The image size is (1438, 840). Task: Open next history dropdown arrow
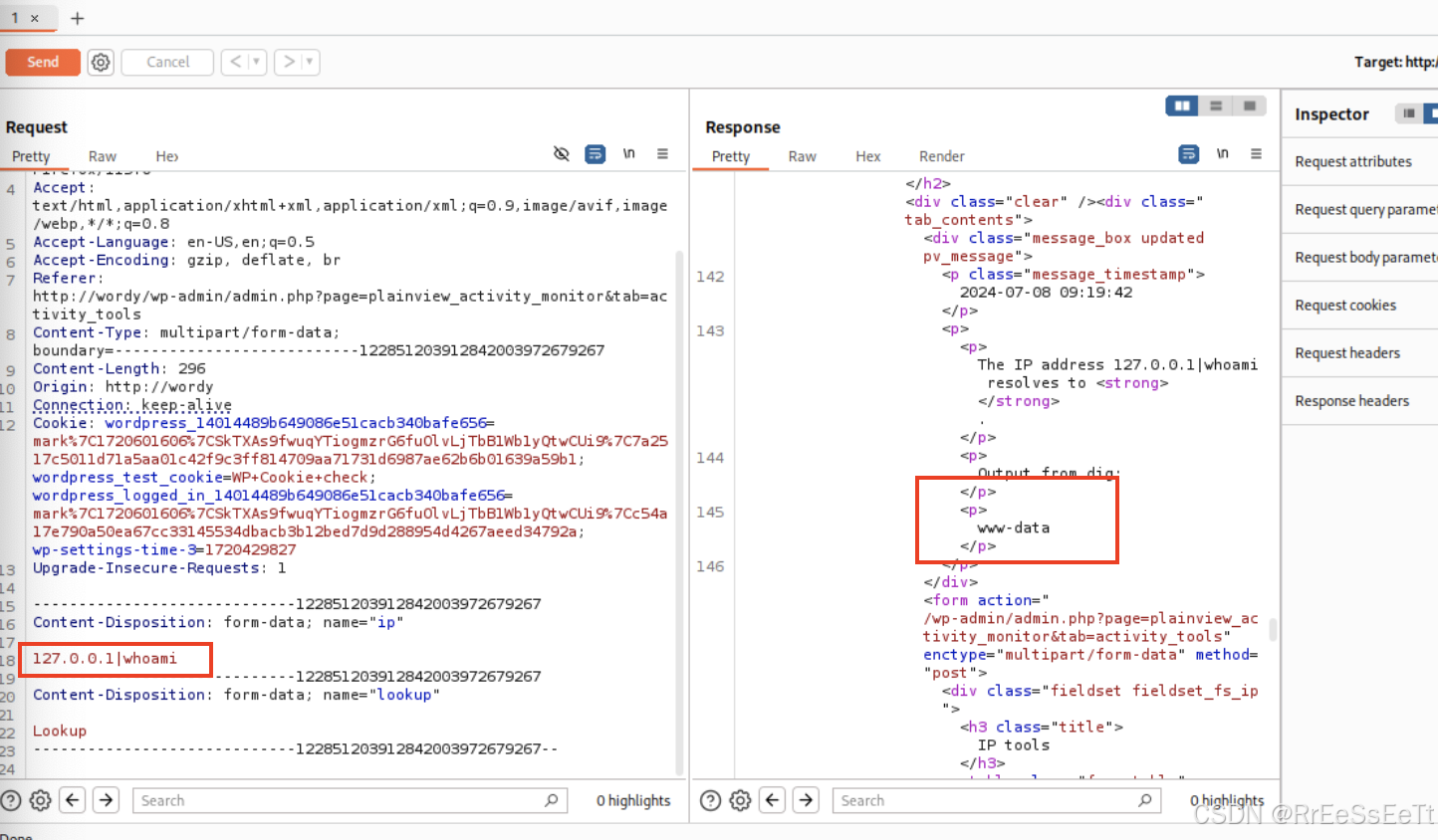tap(311, 62)
